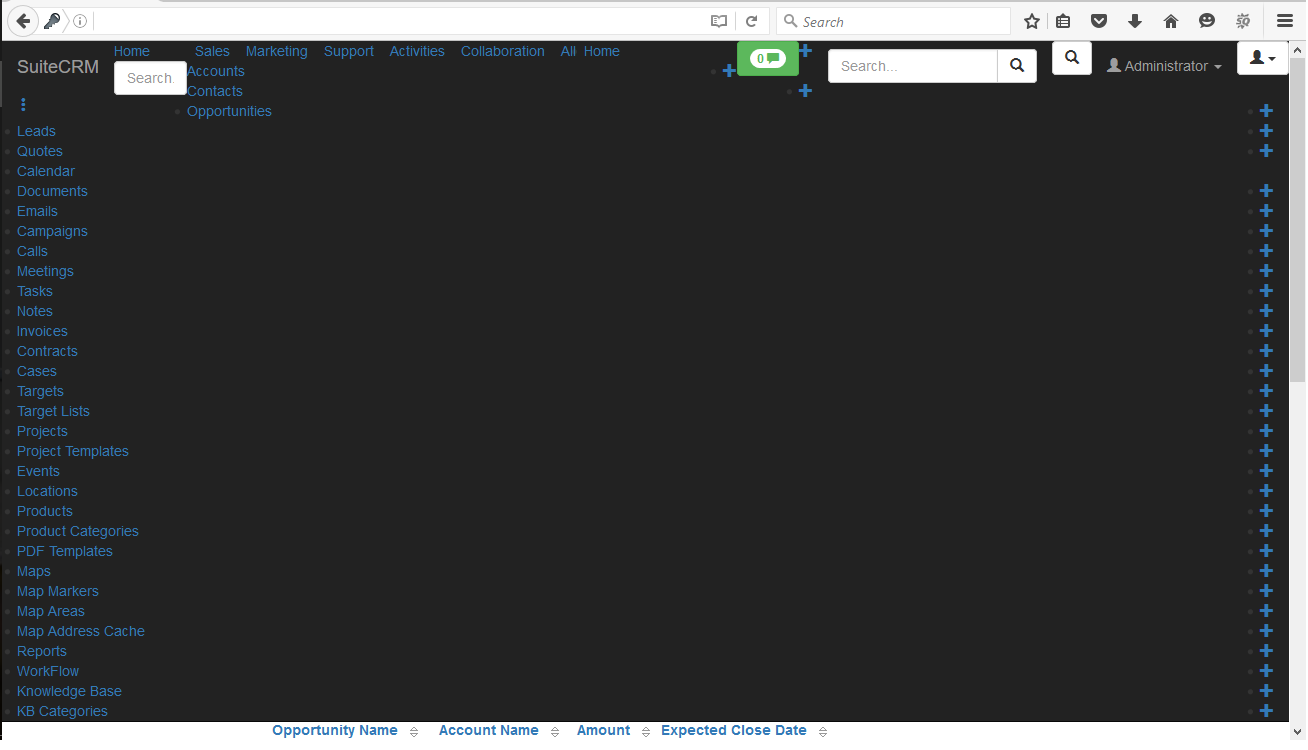Image resolution: width=1308 pixels, height=750 pixels.
Task: Open the All menu
Action: pos(568,51)
